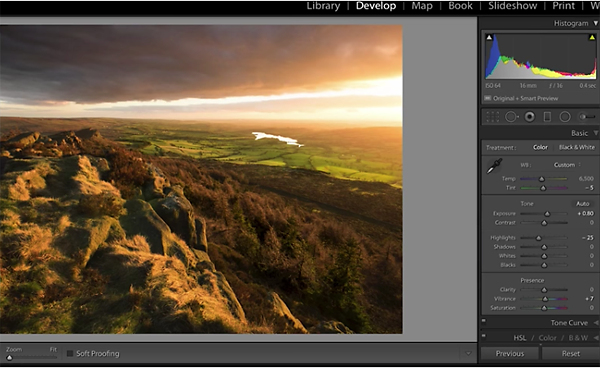Viewport: 600px width, 368px height.
Task: Click the Reset button
Action: (571, 353)
